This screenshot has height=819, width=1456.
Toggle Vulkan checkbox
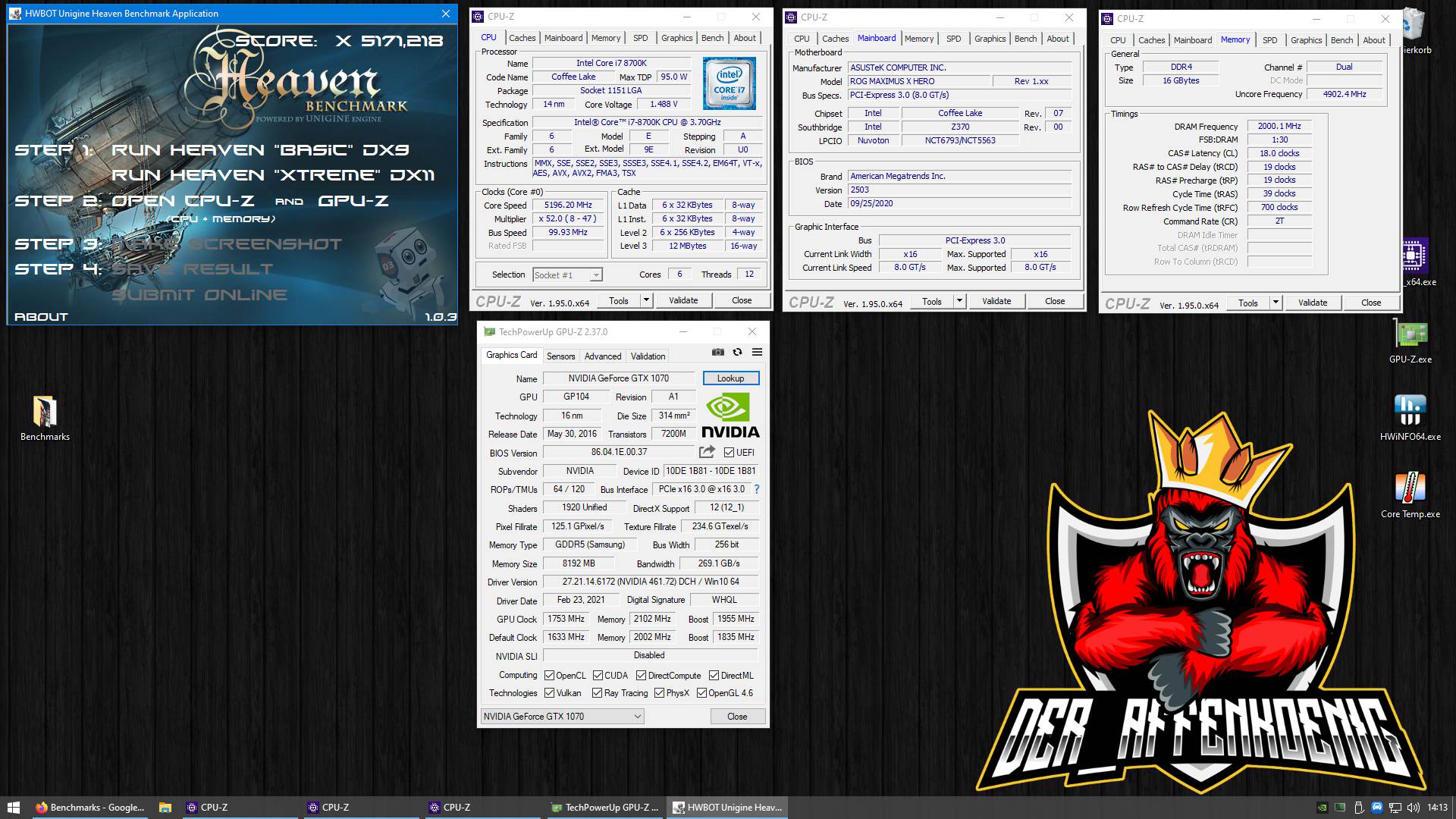click(x=550, y=693)
